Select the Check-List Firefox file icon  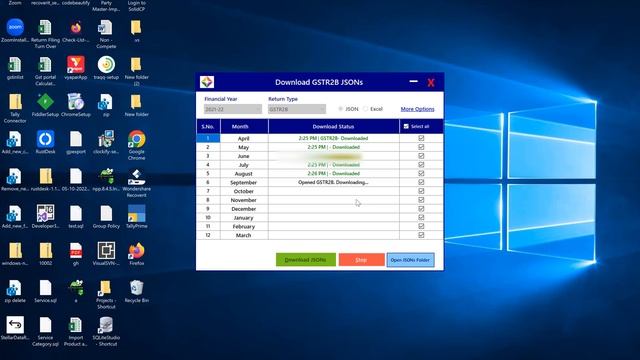[x=76, y=27]
